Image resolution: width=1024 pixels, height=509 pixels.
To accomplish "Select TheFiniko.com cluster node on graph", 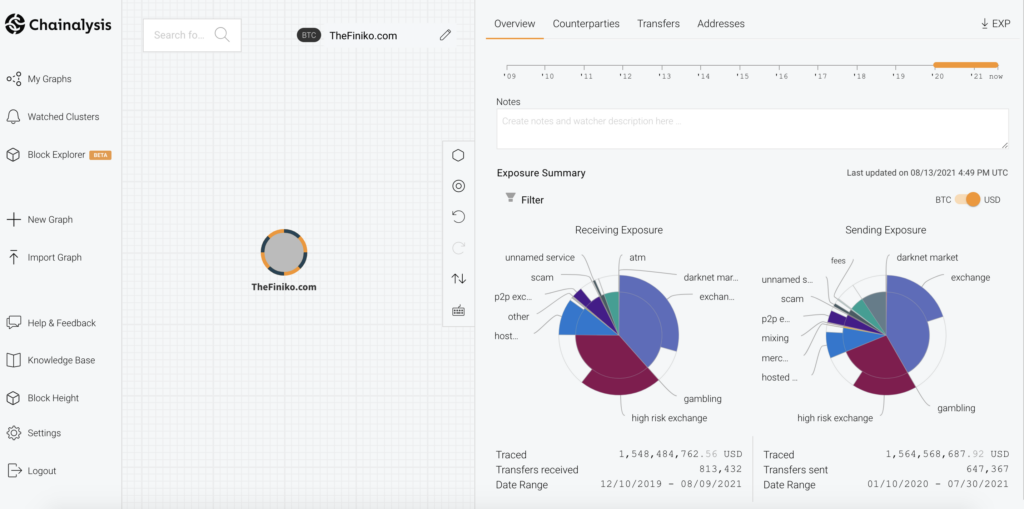I will (284, 252).
